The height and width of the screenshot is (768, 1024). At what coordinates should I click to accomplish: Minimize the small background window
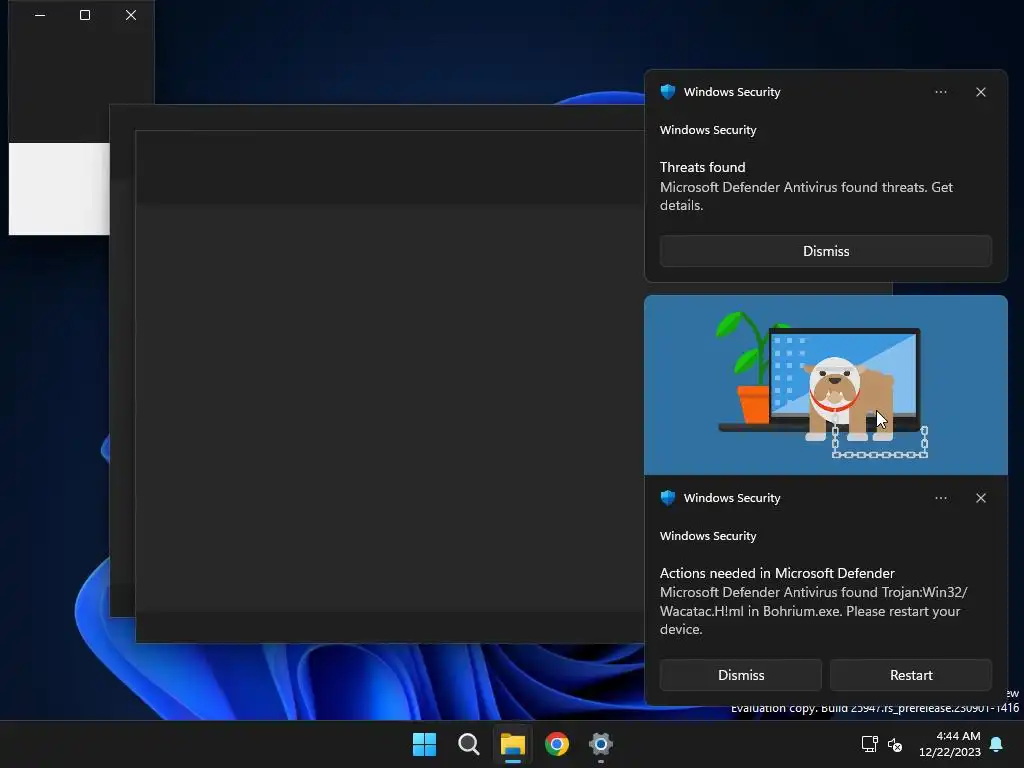pyautogui.click(x=40, y=15)
